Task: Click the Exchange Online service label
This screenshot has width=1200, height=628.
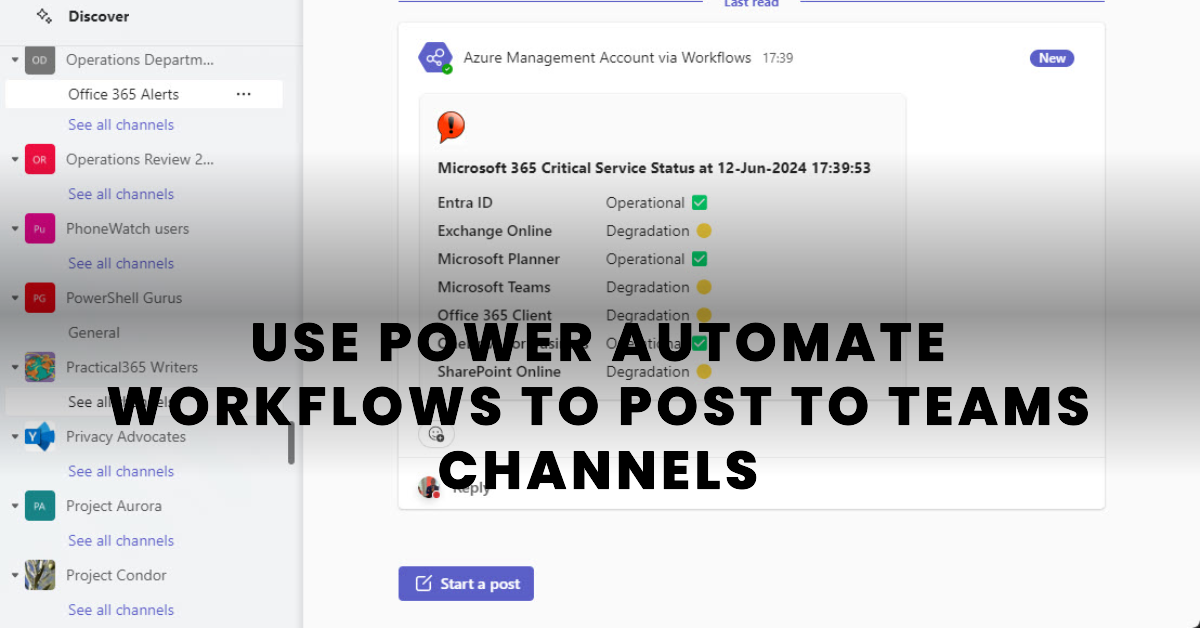Action: pyautogui.click(x=495, y=231)
